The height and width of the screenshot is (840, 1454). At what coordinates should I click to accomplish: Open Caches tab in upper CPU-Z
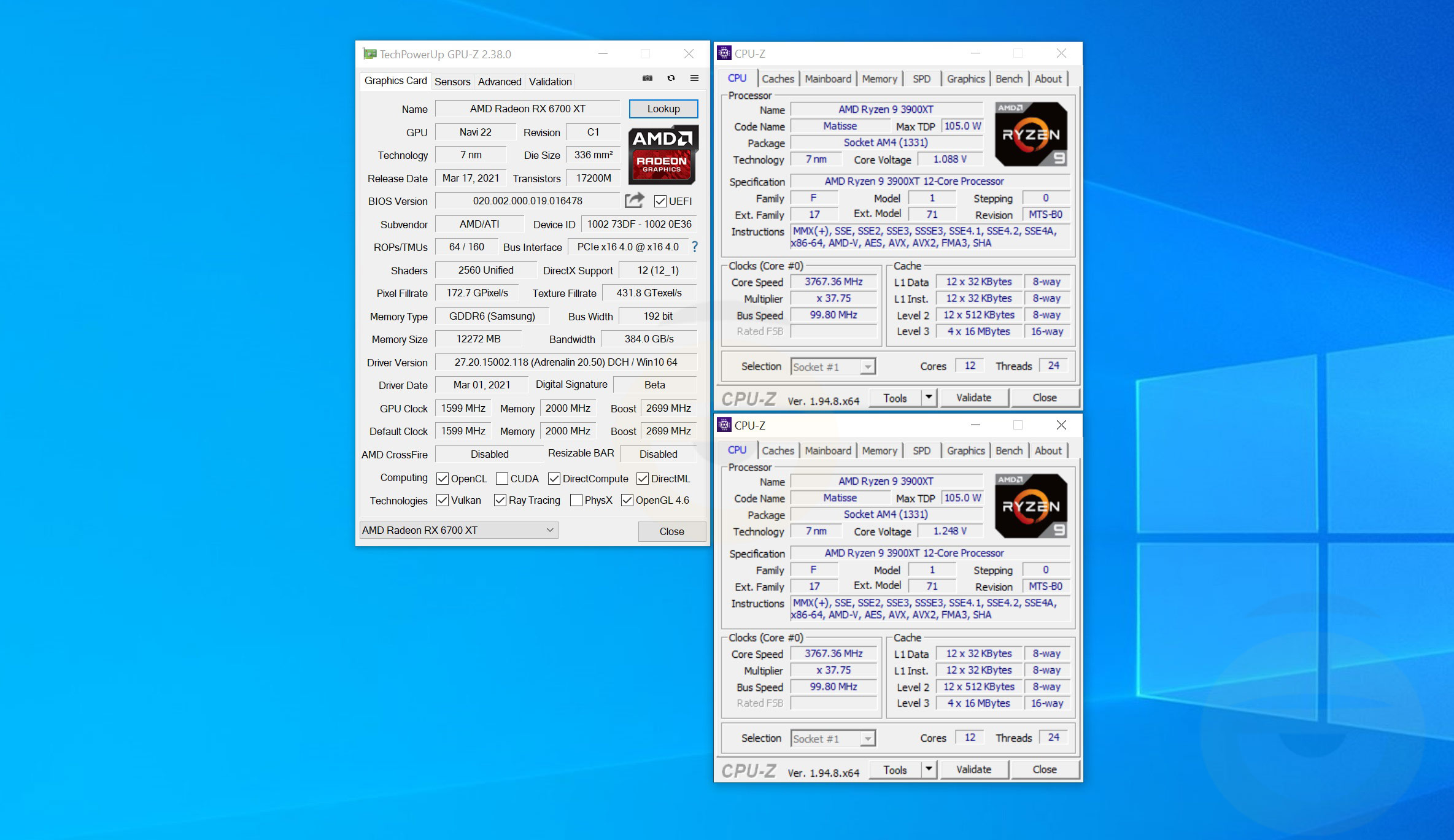click(778, 79)
